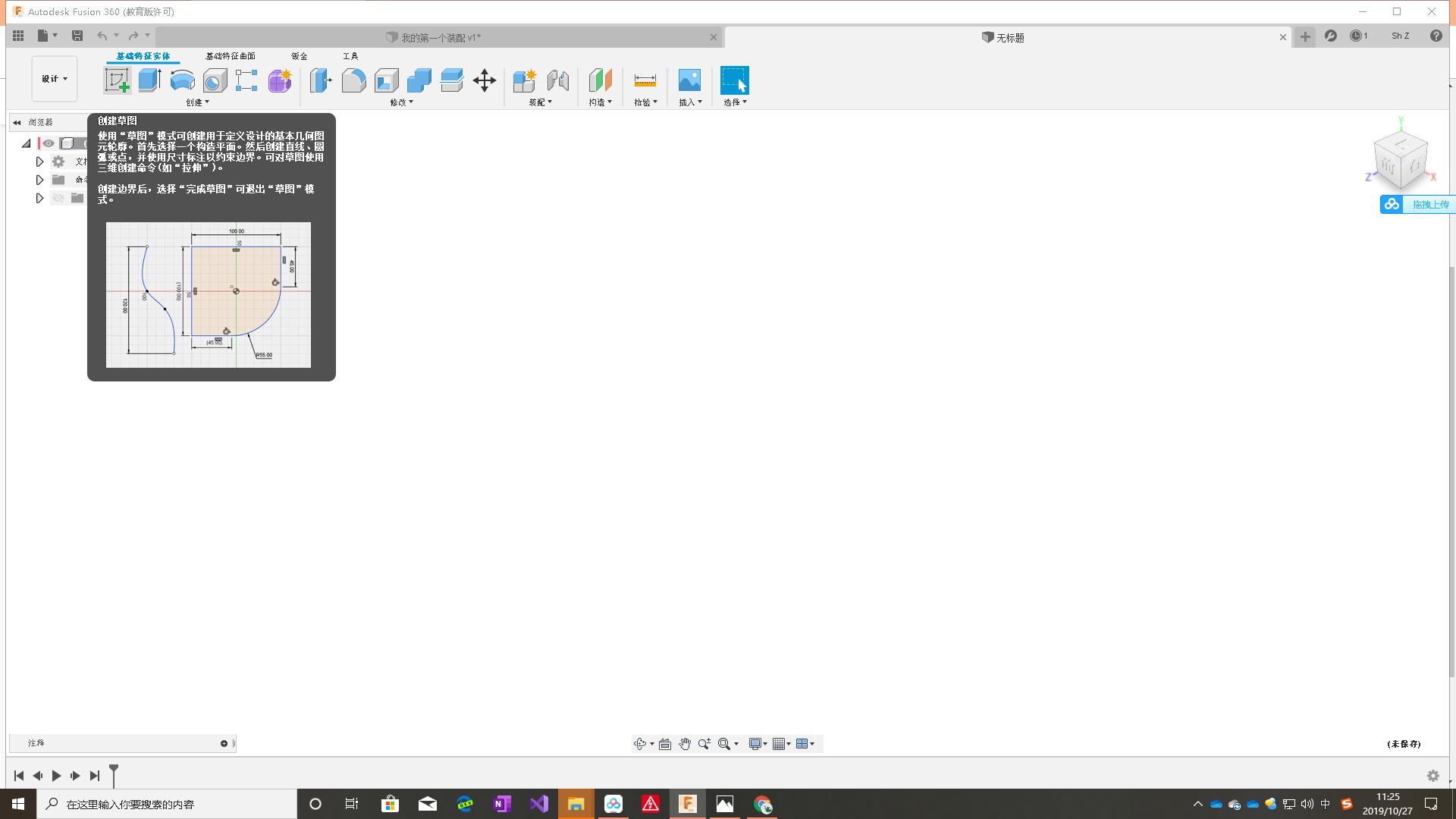
Task: Select the Press Pull modify tool
Action: click(320, 80)
